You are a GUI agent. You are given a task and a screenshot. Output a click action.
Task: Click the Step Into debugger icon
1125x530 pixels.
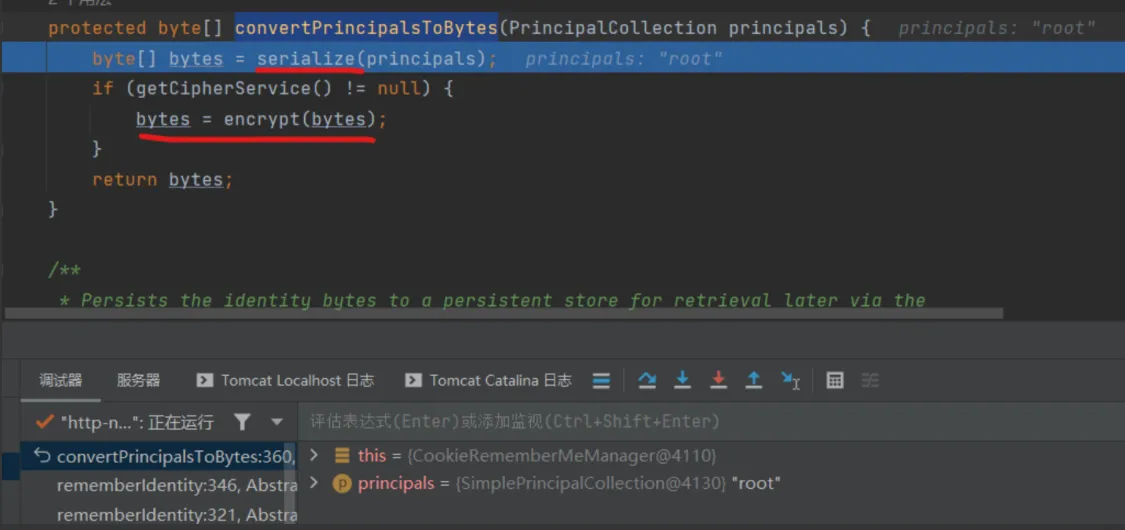click(682, 380)
